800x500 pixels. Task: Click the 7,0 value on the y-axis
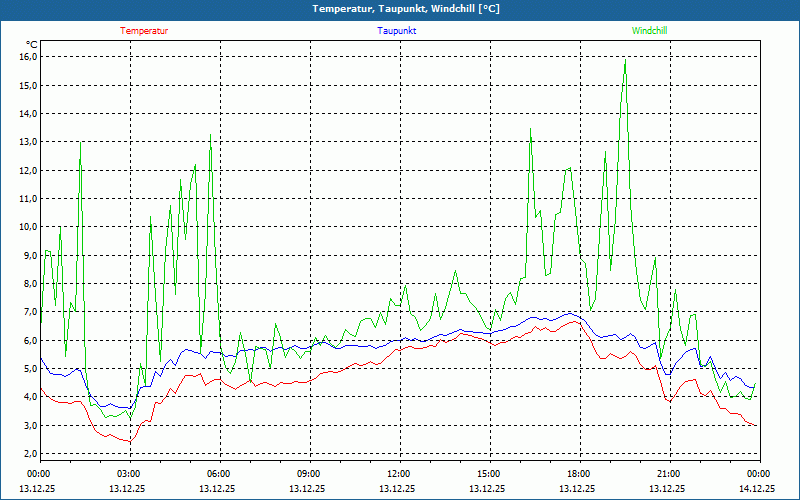(27, 312)
